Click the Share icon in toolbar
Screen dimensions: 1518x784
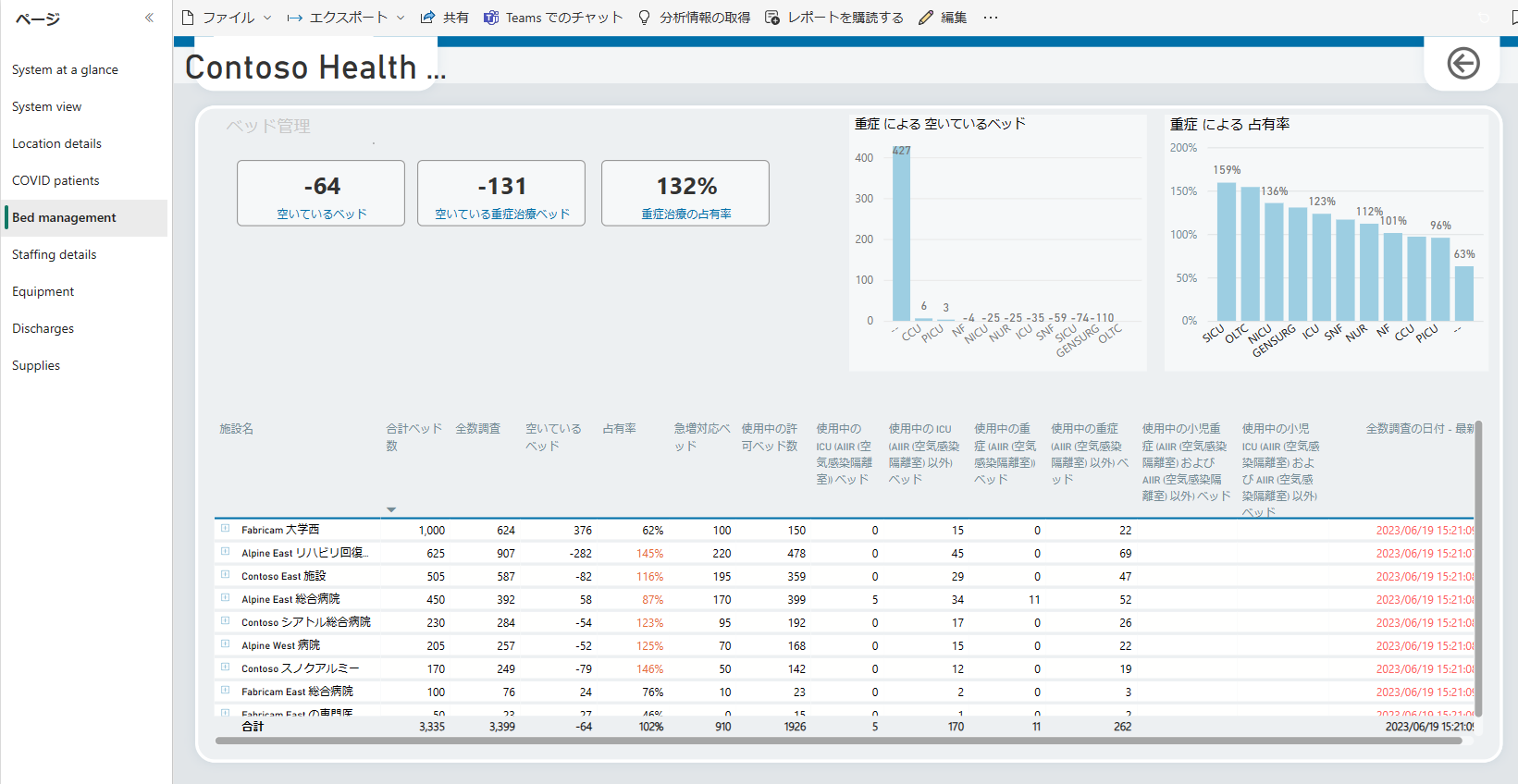(427, 18)
